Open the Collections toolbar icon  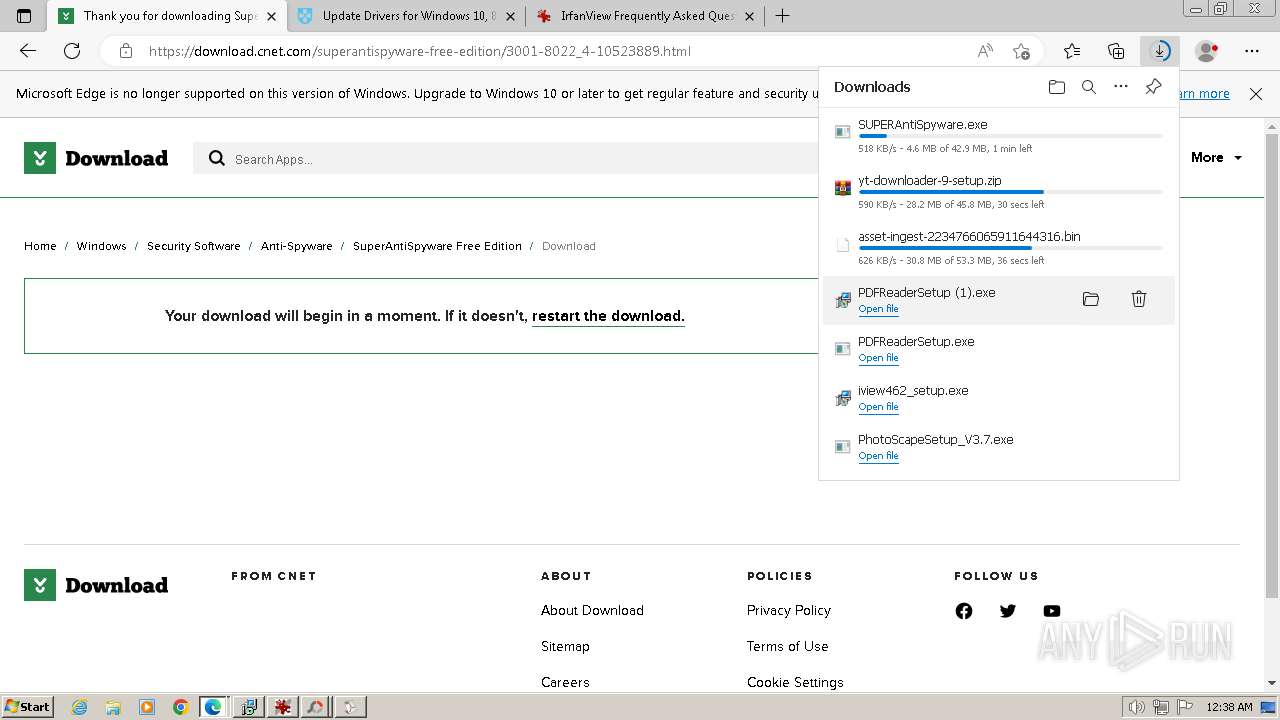pos(1116,51)
